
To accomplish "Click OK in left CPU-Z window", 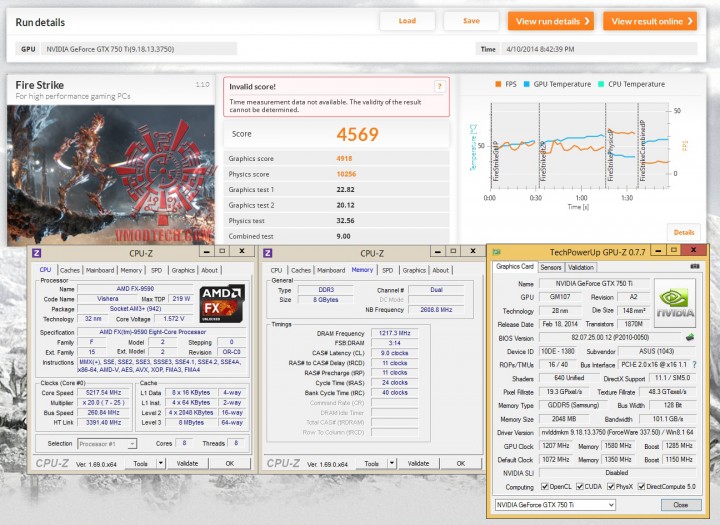I will pos(230,463).
